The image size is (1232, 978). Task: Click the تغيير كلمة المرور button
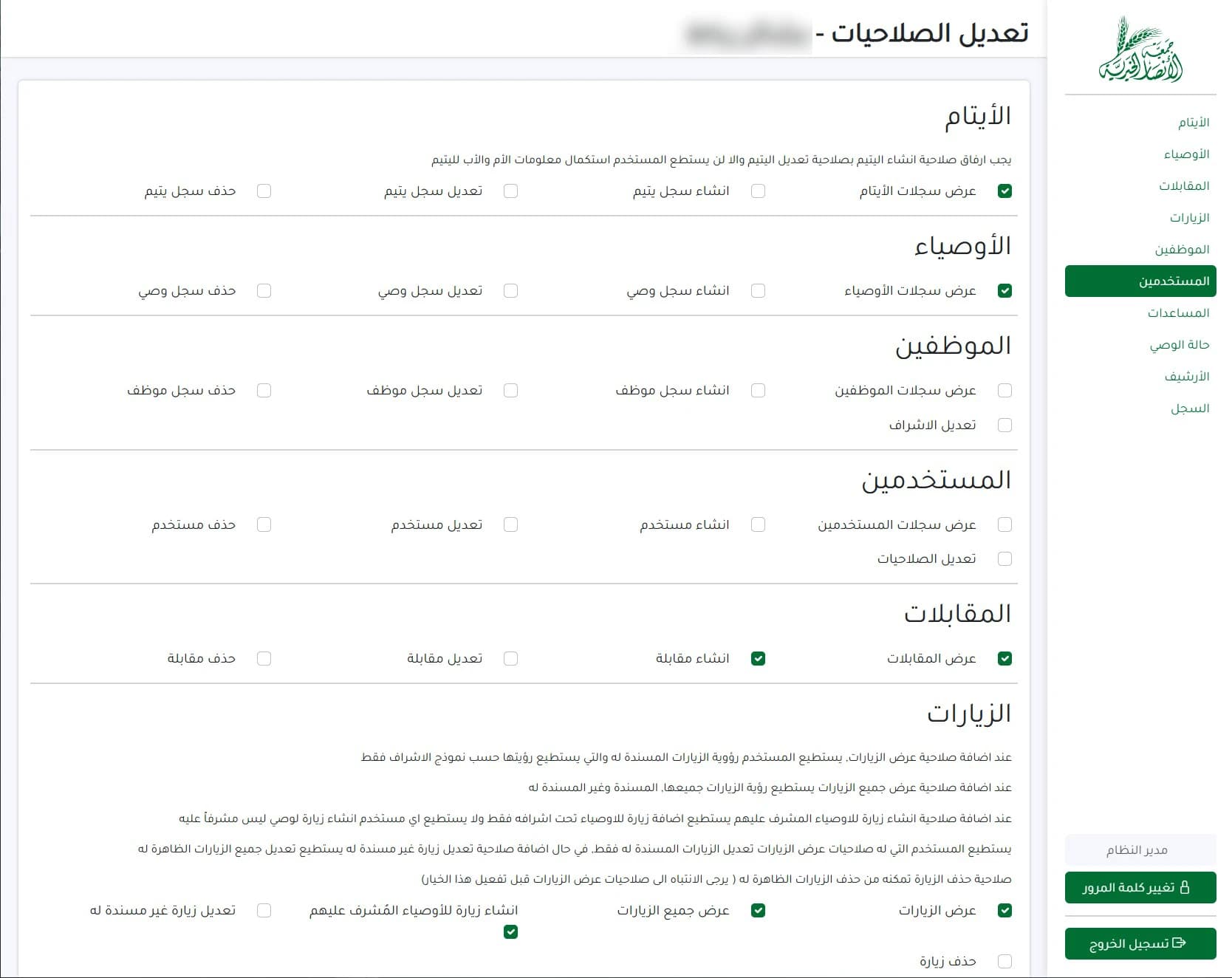[1140, 888]
